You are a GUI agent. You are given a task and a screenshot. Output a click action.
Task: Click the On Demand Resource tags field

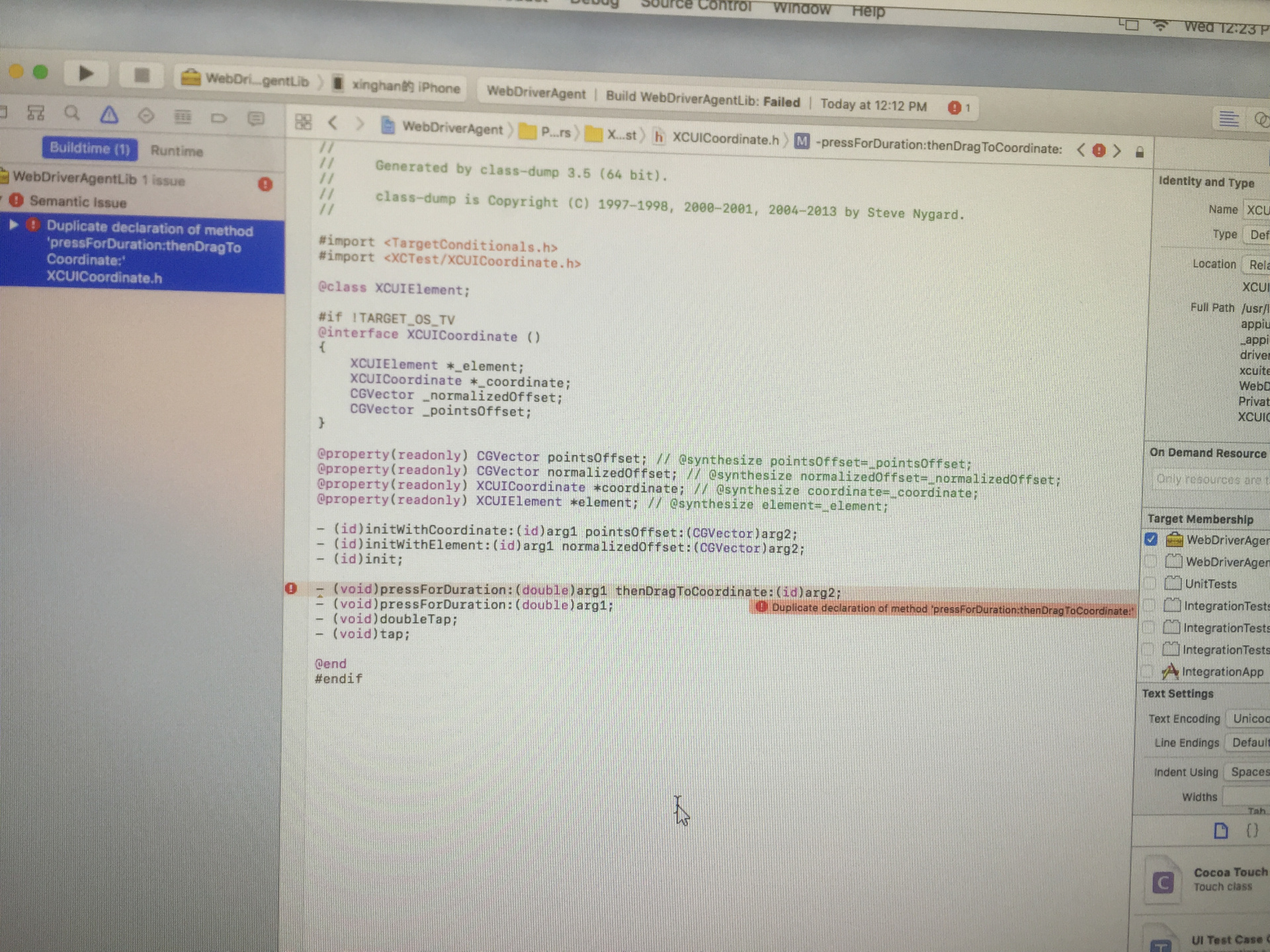[1210, 479]
